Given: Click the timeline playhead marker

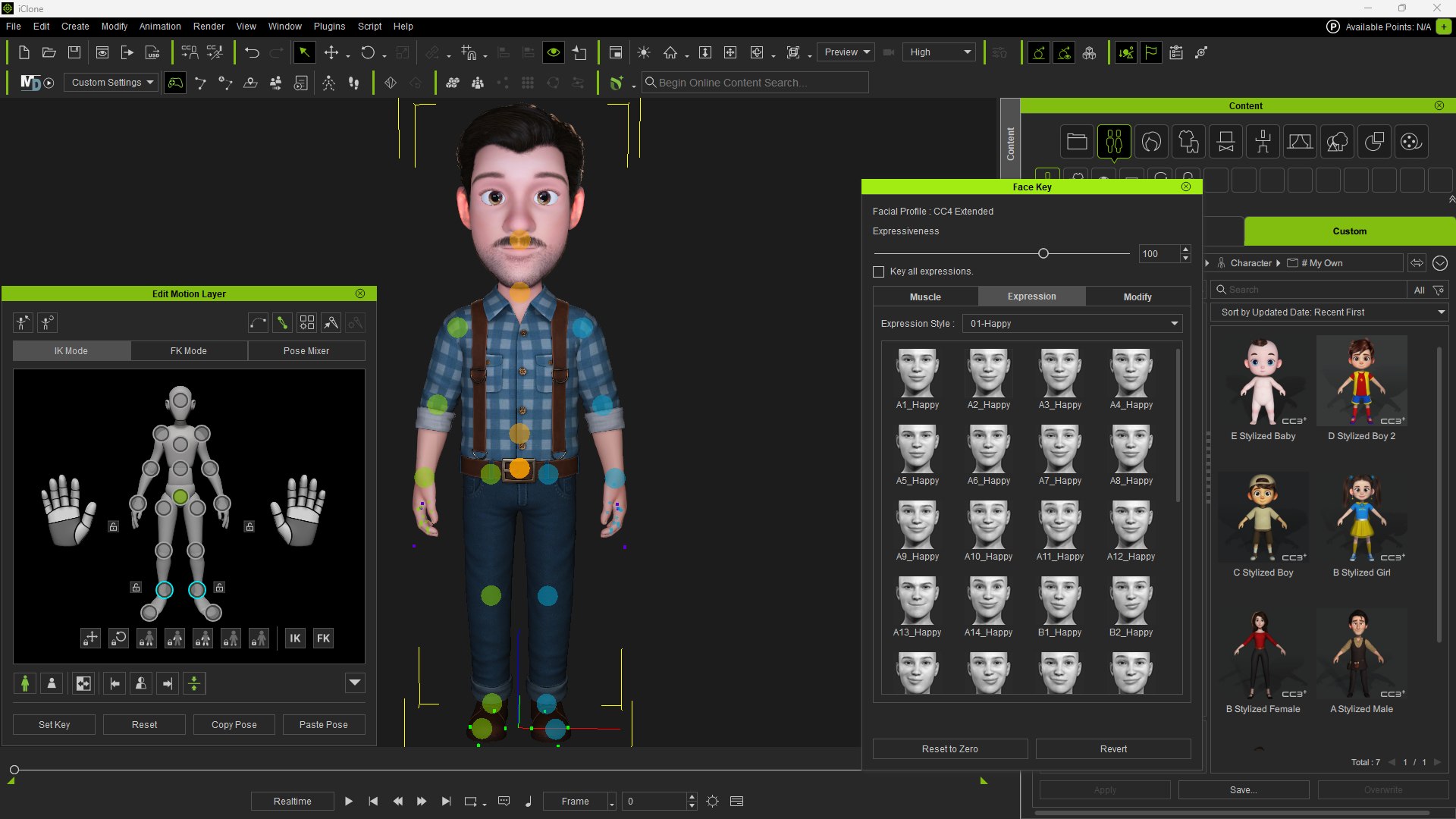Looking at the screenshot, I should (14, 770).
